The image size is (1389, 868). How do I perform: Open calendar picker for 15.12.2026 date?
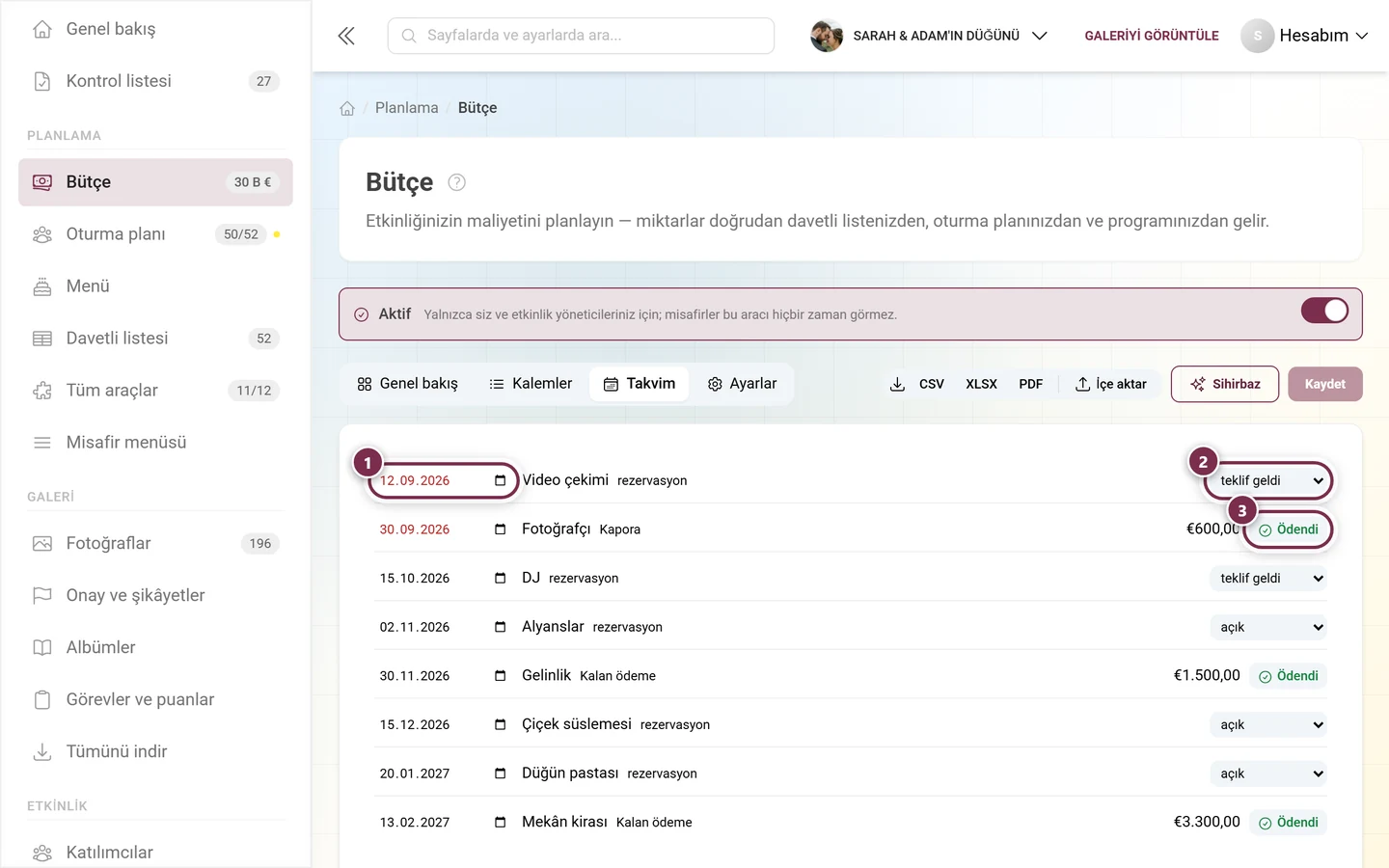coord(500,724)
